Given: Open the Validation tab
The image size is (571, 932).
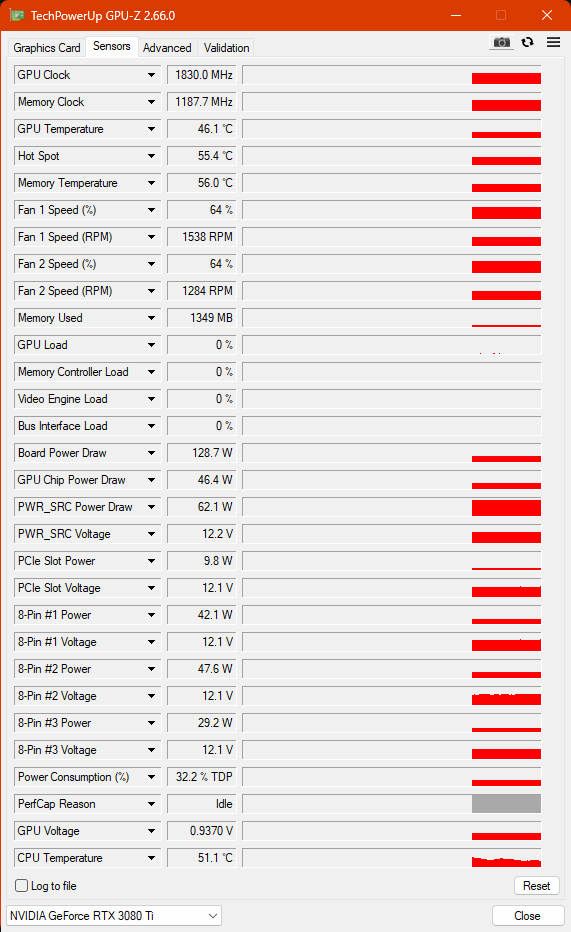Looking at the screenshot, I should pos(226,48).
